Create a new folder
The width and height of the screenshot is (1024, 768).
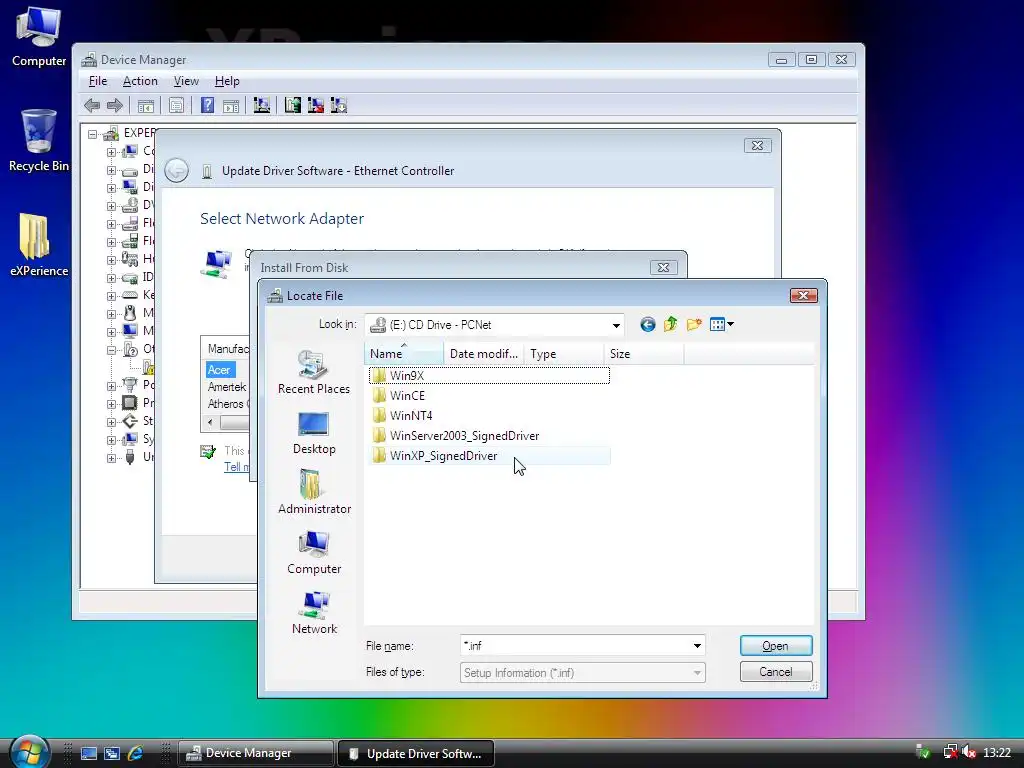pyautogui.click(x=694, y=325)
